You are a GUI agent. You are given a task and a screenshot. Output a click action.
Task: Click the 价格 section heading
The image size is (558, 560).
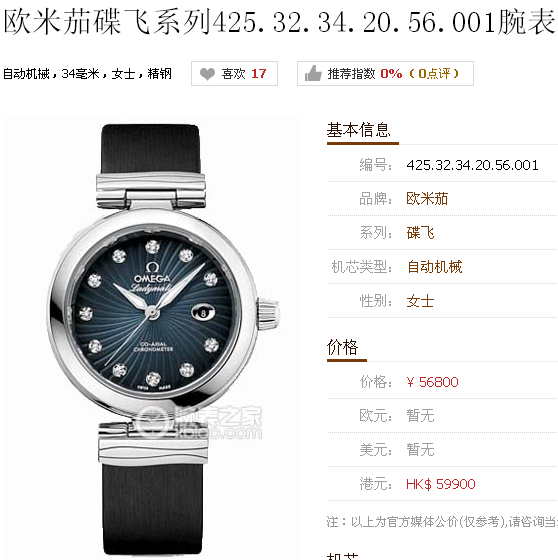[342, 347]
